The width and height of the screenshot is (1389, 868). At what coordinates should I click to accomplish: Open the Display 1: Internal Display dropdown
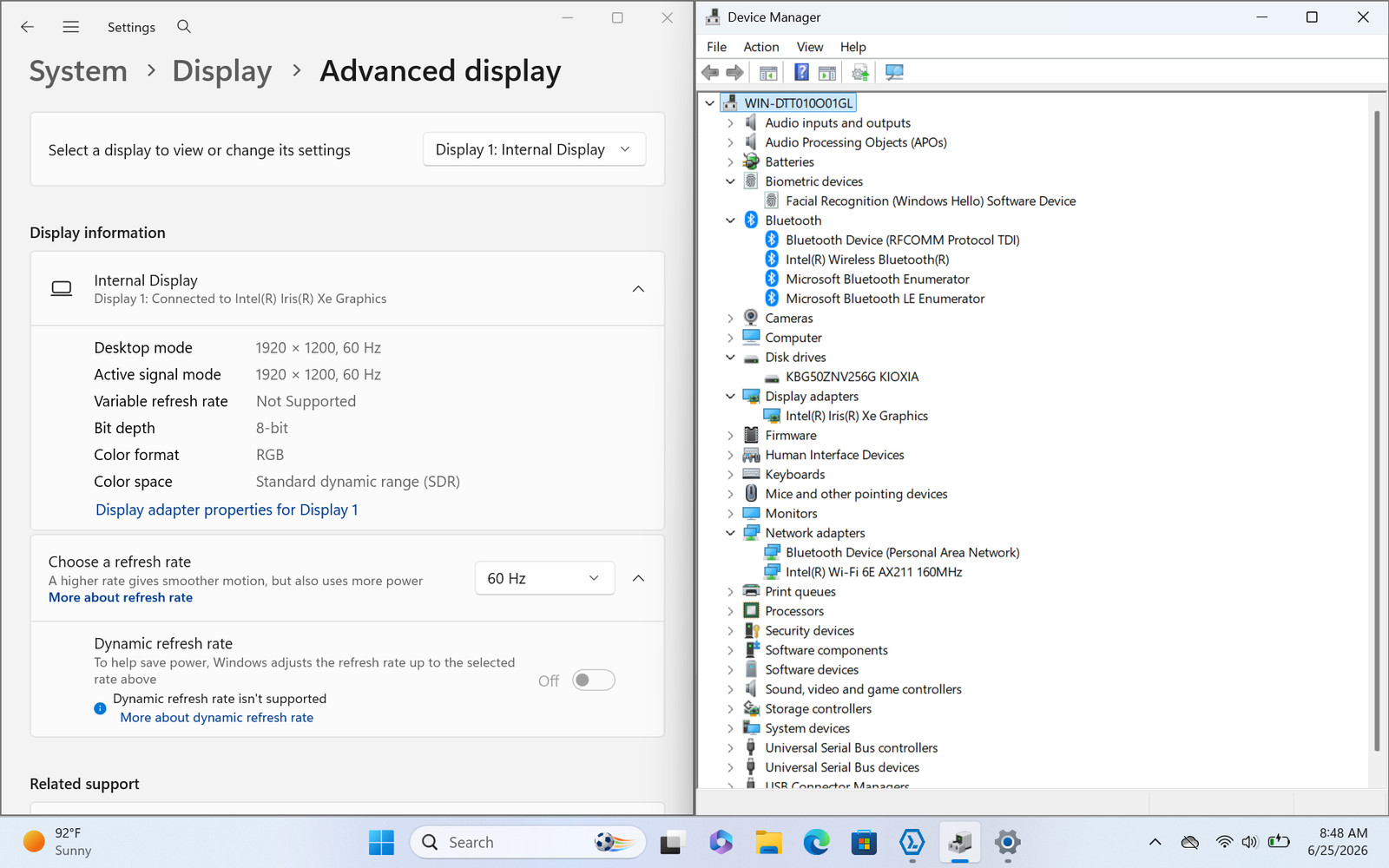click(535, 149)
